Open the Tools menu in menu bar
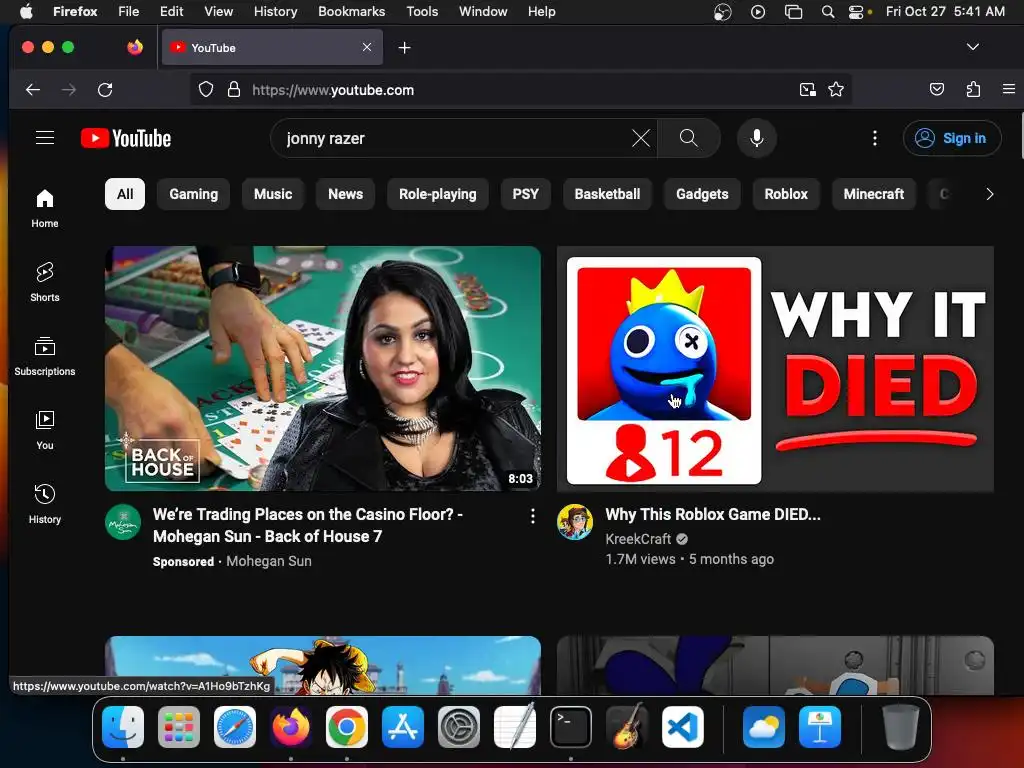Viewport: 1024px width, 768px height. click(422, 11)
